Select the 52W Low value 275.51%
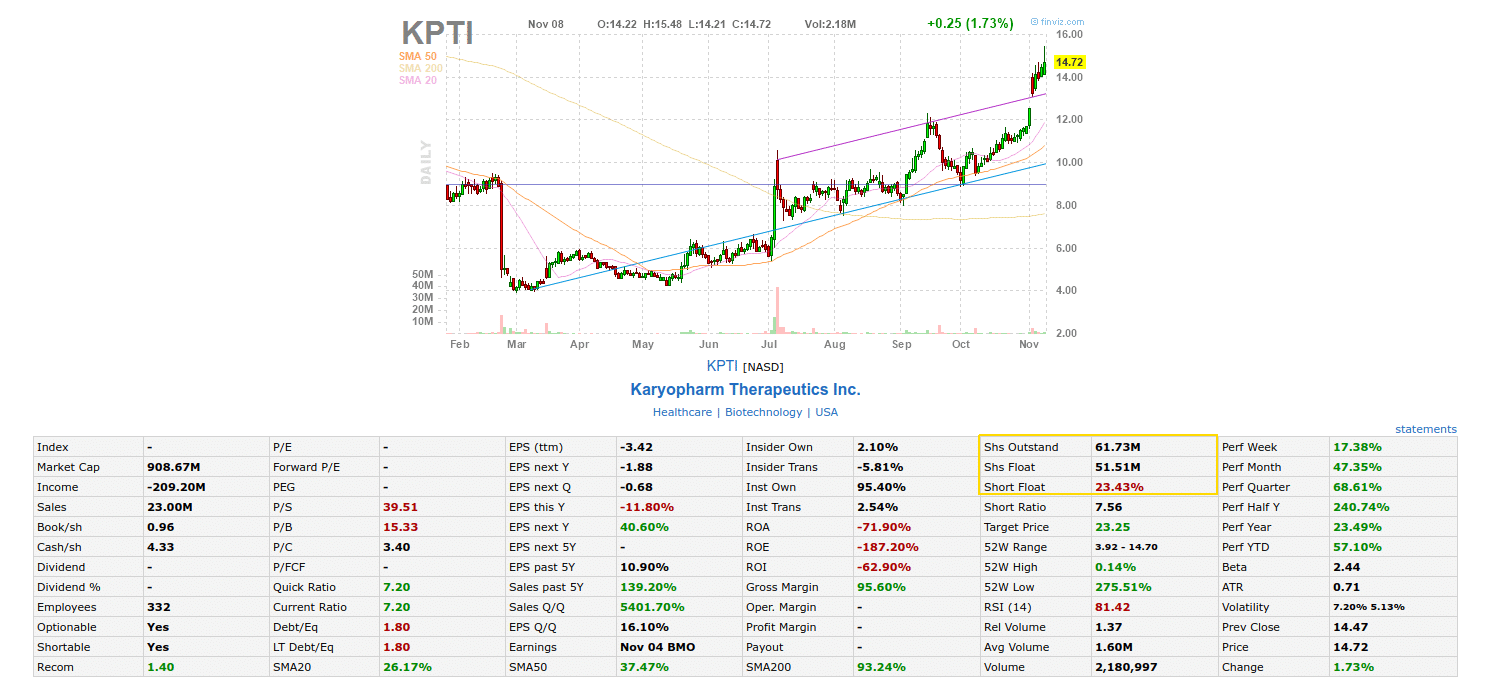 [1123, 587]
